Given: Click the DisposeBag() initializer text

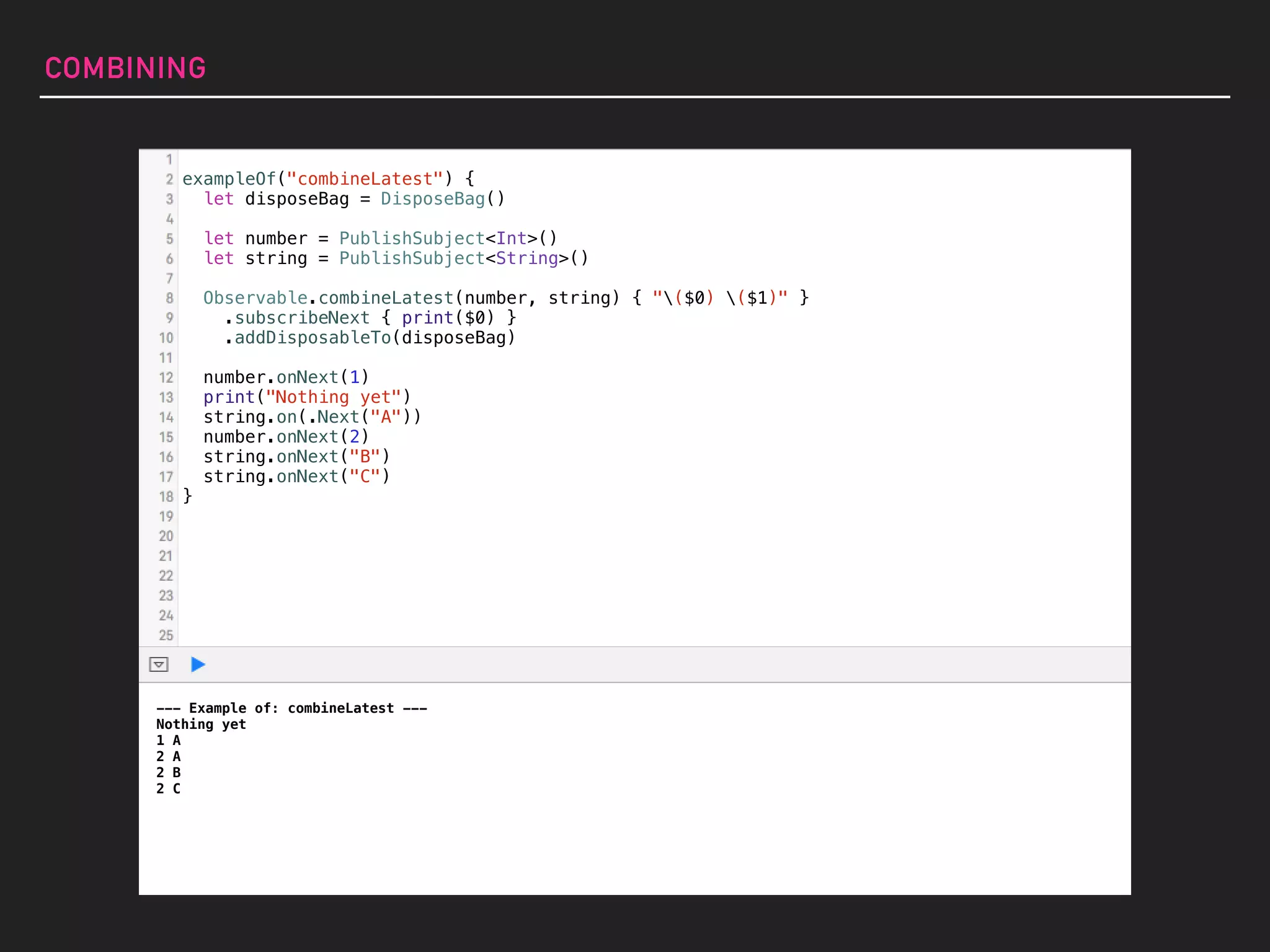Looking at the screenshot, I should pyautogui.click(x=442, y=199).
